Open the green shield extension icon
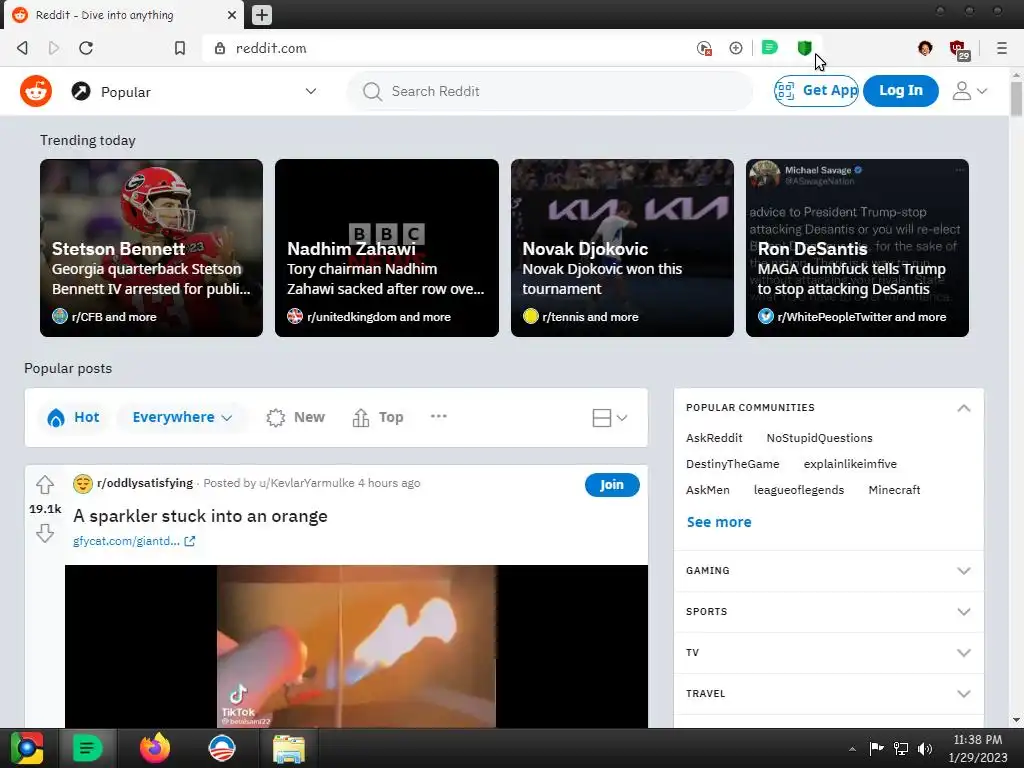 [804, 48]
